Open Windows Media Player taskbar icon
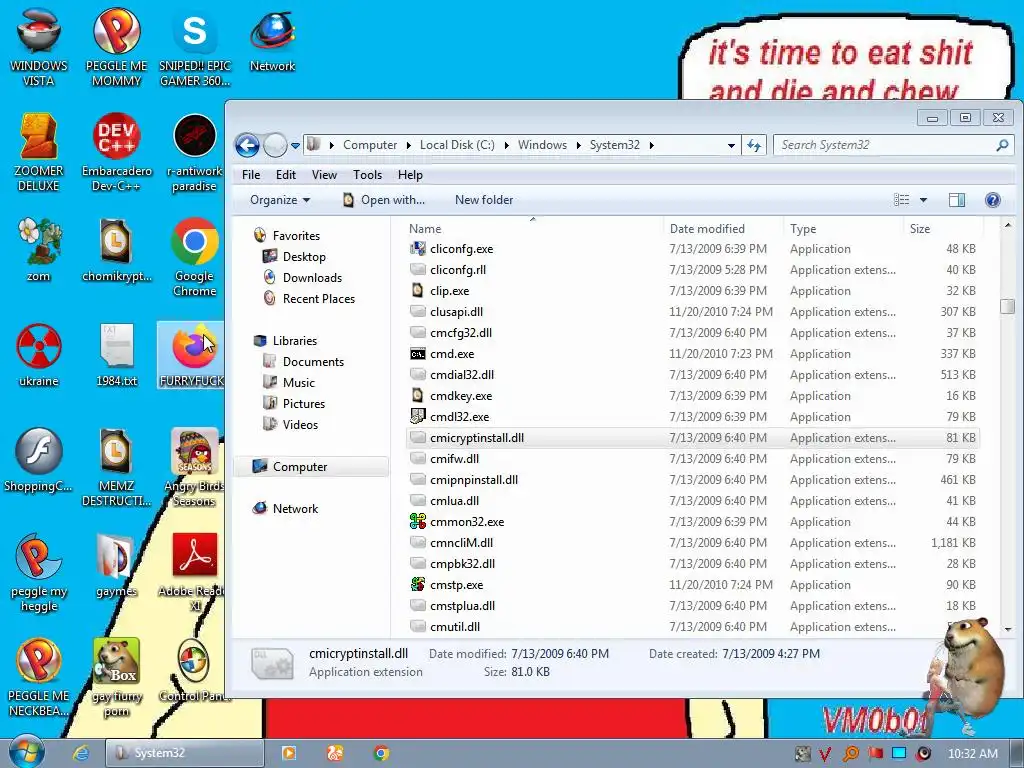The height and width of the screenshot is (768, 1024). coord(289,753)
